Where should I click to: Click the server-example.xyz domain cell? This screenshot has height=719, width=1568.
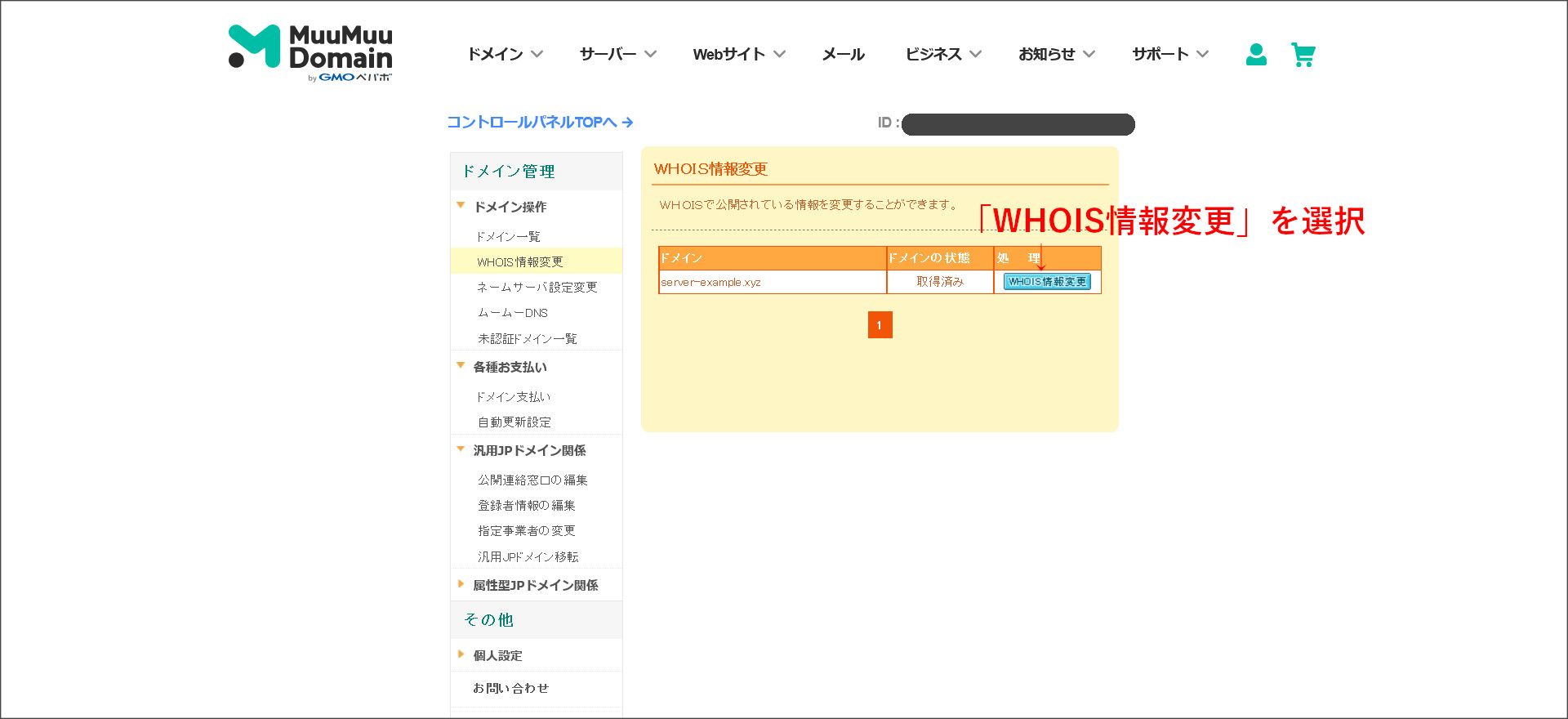[773, 282]
